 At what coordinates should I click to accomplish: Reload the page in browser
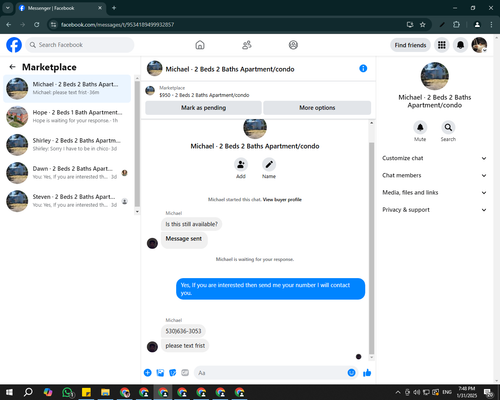pyautogui.click(x=37, y=25)
